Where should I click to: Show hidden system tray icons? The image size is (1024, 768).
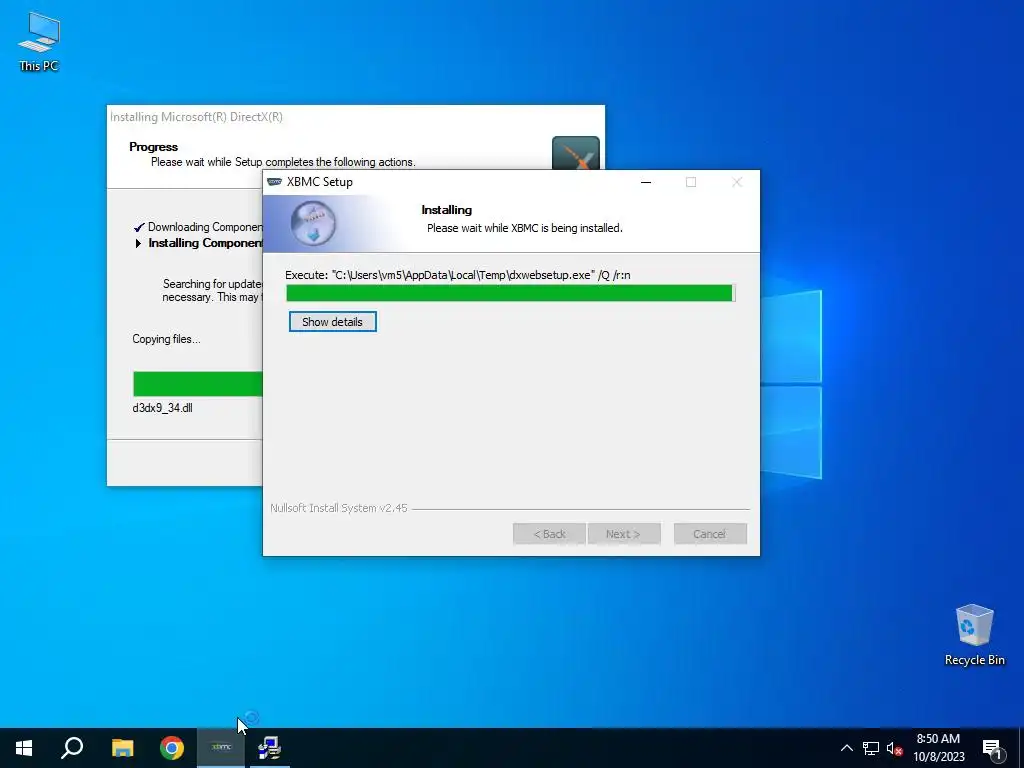coord(846,748)
